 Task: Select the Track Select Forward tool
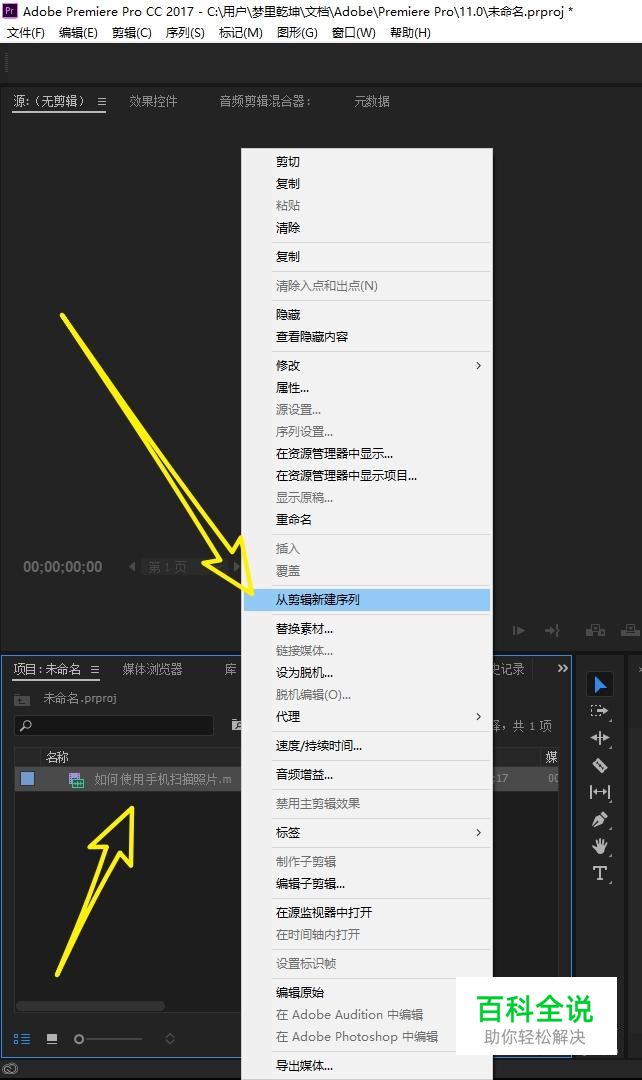click(599, 711)
